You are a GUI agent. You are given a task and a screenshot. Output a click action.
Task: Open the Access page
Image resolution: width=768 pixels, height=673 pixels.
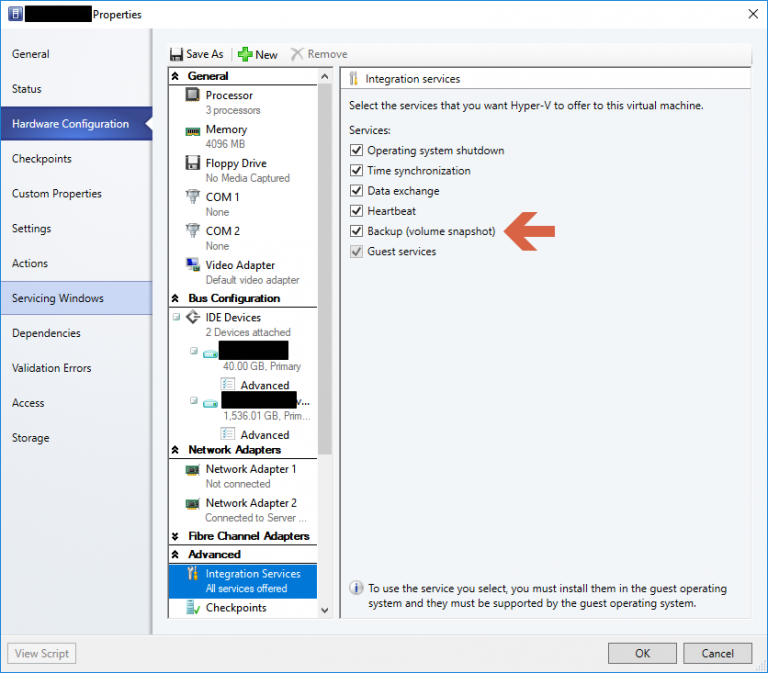click(x=76, y=403)
